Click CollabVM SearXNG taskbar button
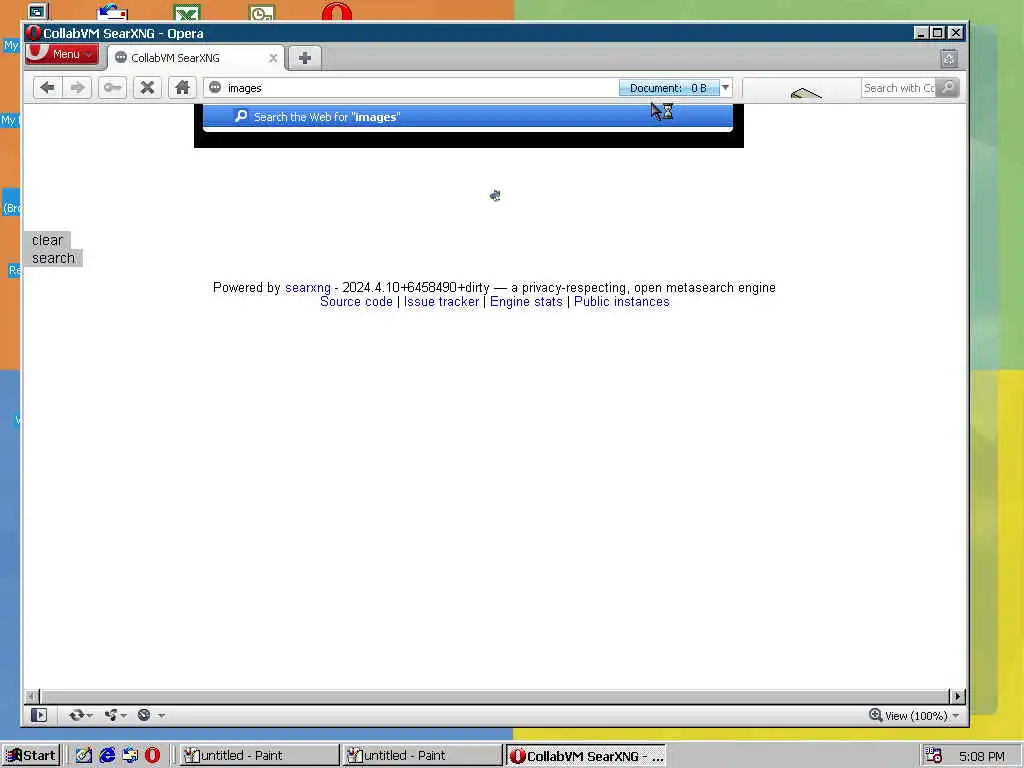The image size is (1024, 768). 586,756
